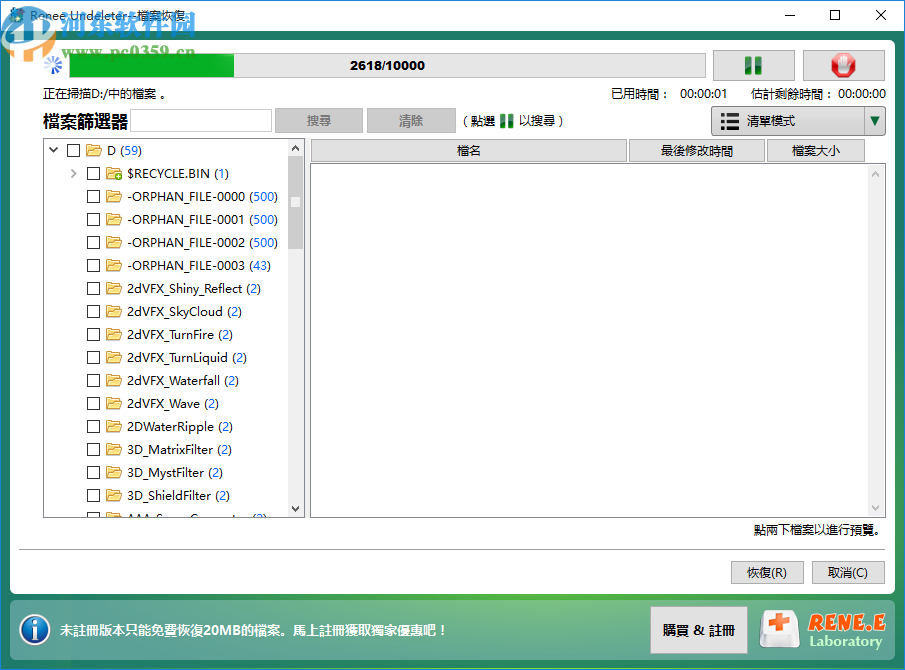Sort by the 檔名 column header
905x670 pixels.
coord(469,151)
